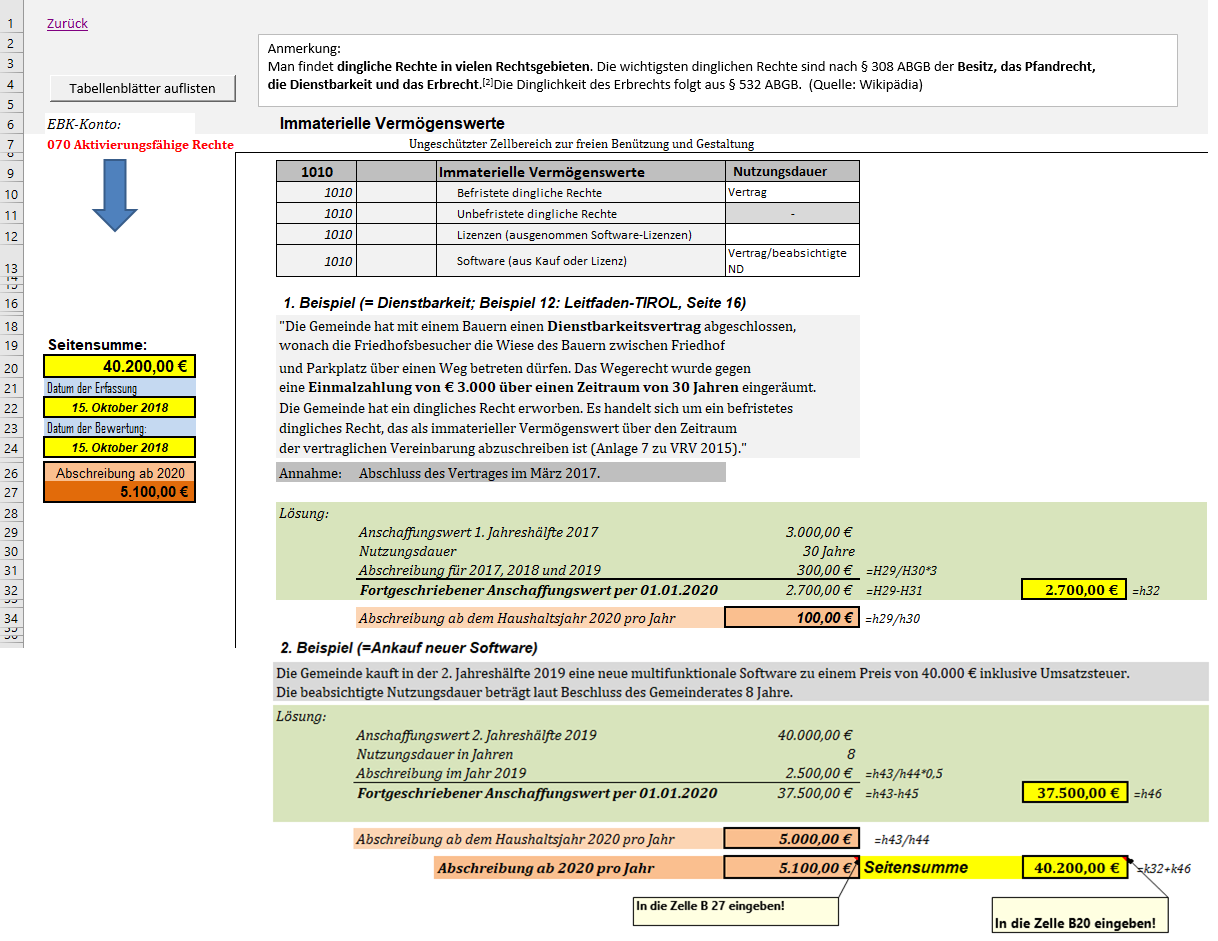1218x941 pixels.
Task: Select the orange 5.000,00 € cell
Action: [791, 839]
